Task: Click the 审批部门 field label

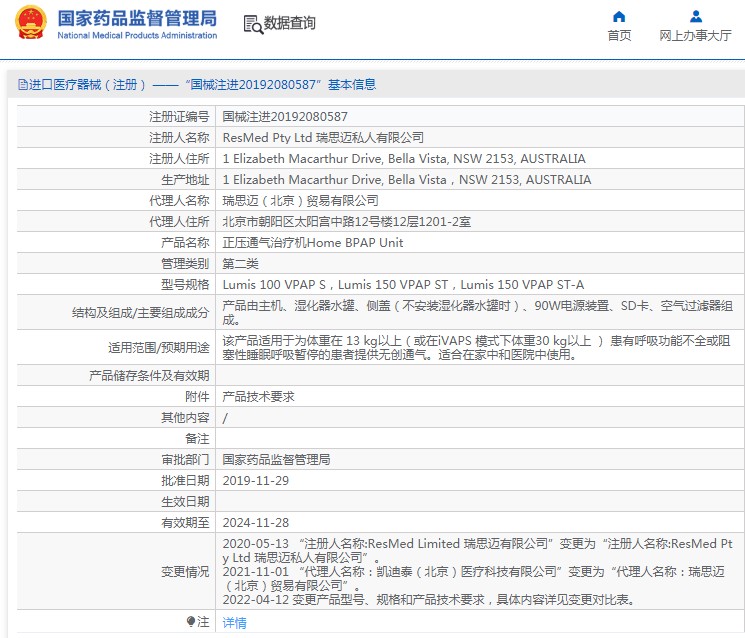Action: click(x=185, y=459)
